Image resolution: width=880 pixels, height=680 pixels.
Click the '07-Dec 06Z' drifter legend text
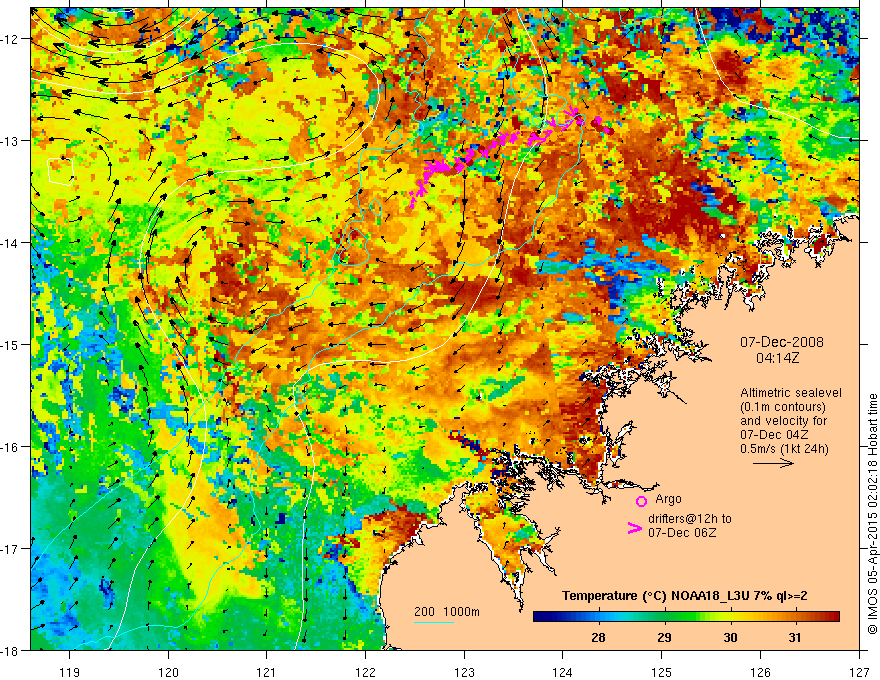click(682, 533)
